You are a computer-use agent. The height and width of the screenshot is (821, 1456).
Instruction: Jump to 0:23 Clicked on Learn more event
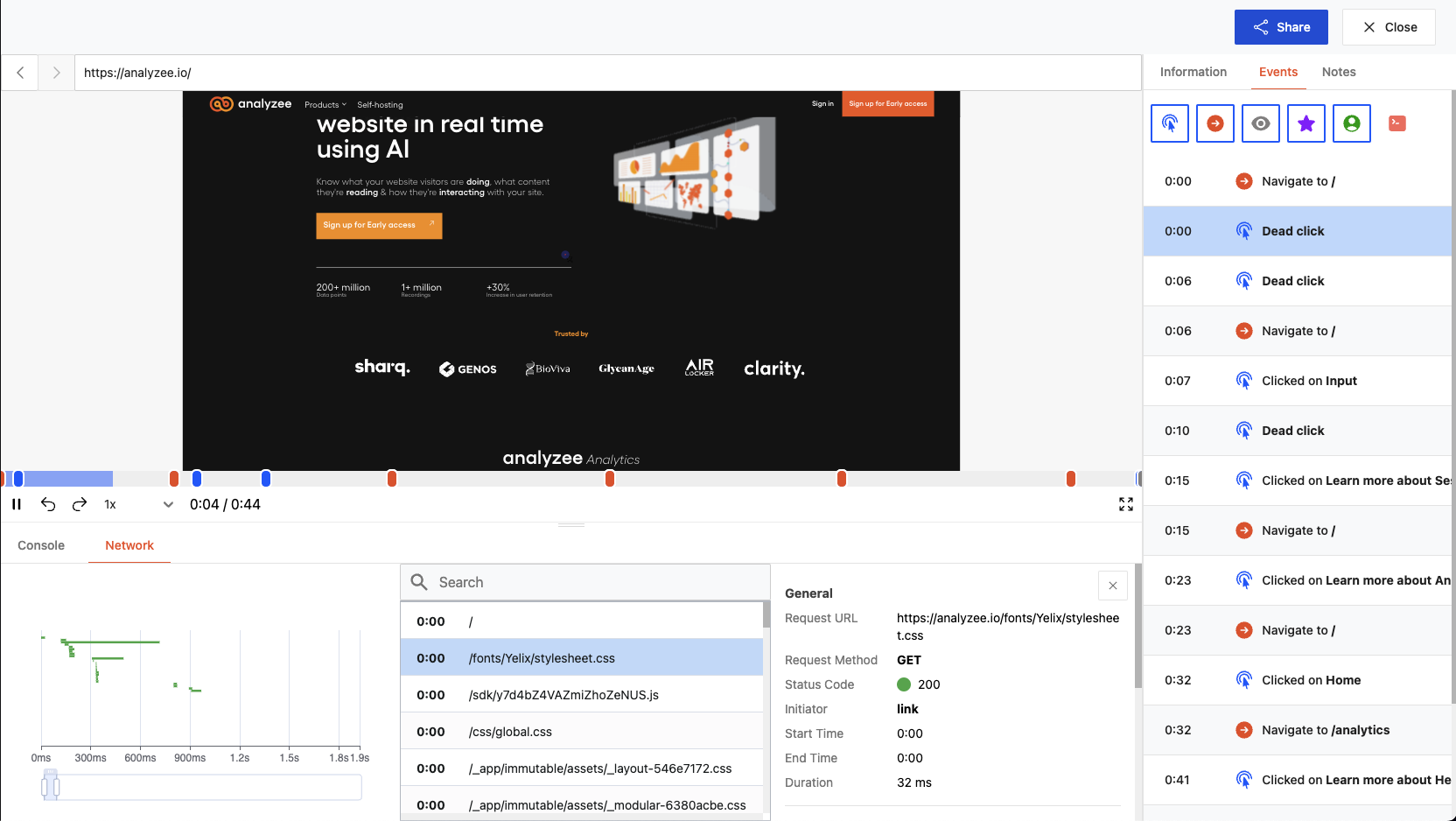[1298, 580]
